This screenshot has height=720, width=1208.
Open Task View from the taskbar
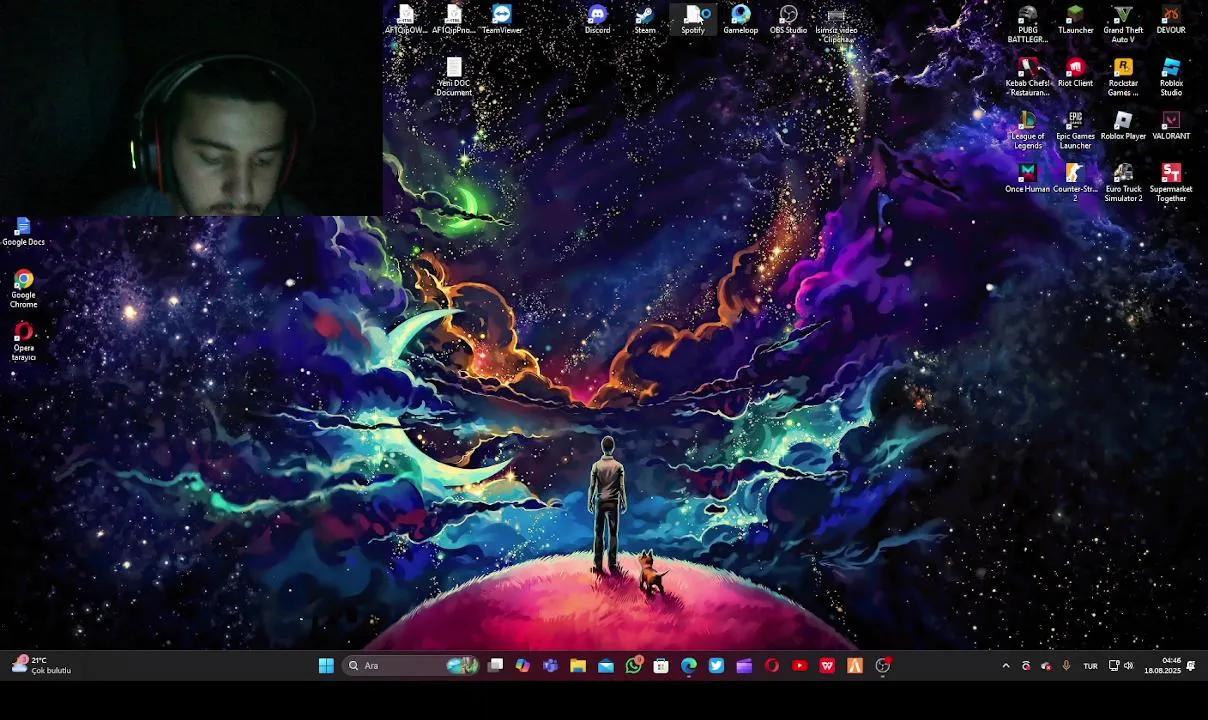point(495,665)
